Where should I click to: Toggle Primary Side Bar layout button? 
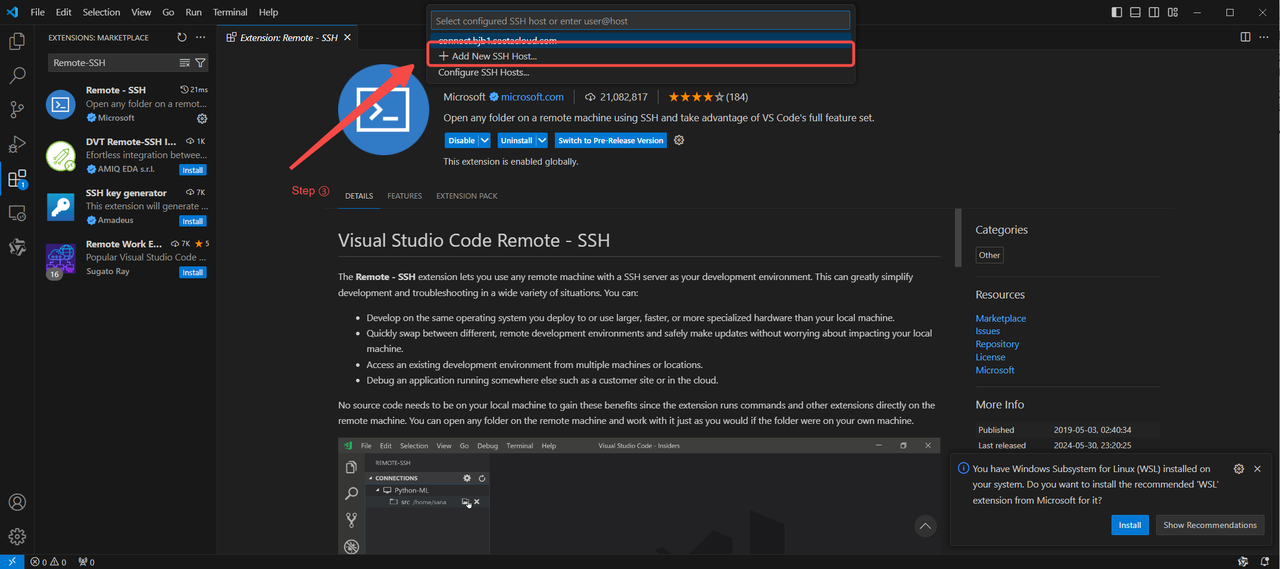coord(1117,12)
